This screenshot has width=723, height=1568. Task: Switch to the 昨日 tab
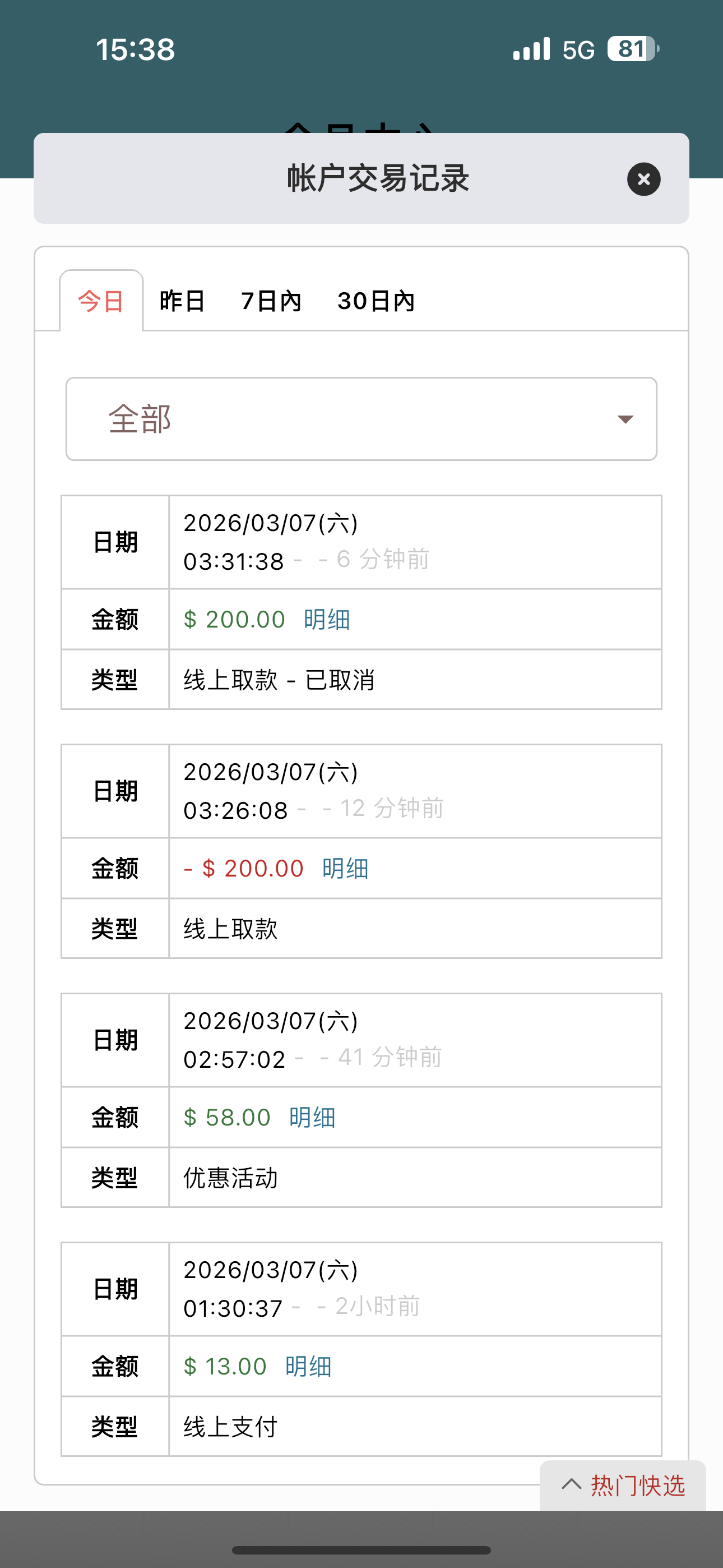[x=182, y=301]
